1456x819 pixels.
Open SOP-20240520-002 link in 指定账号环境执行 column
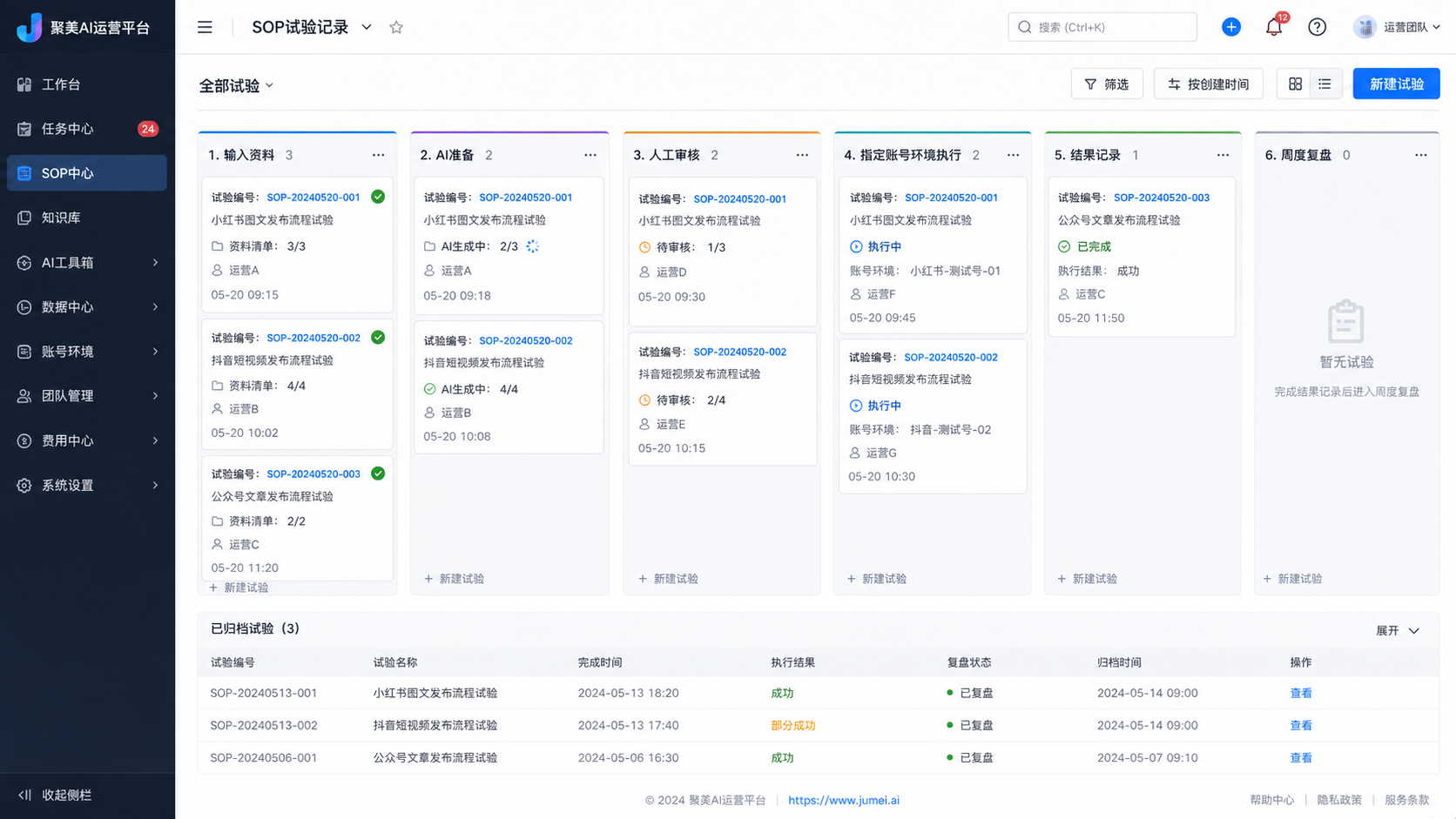coord(950,357)
